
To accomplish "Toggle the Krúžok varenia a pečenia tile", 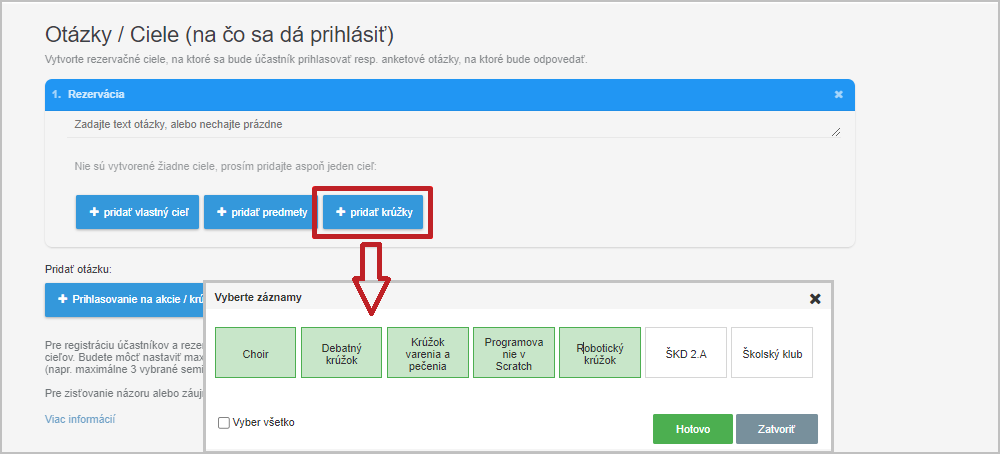I will [x=428, y=353].
